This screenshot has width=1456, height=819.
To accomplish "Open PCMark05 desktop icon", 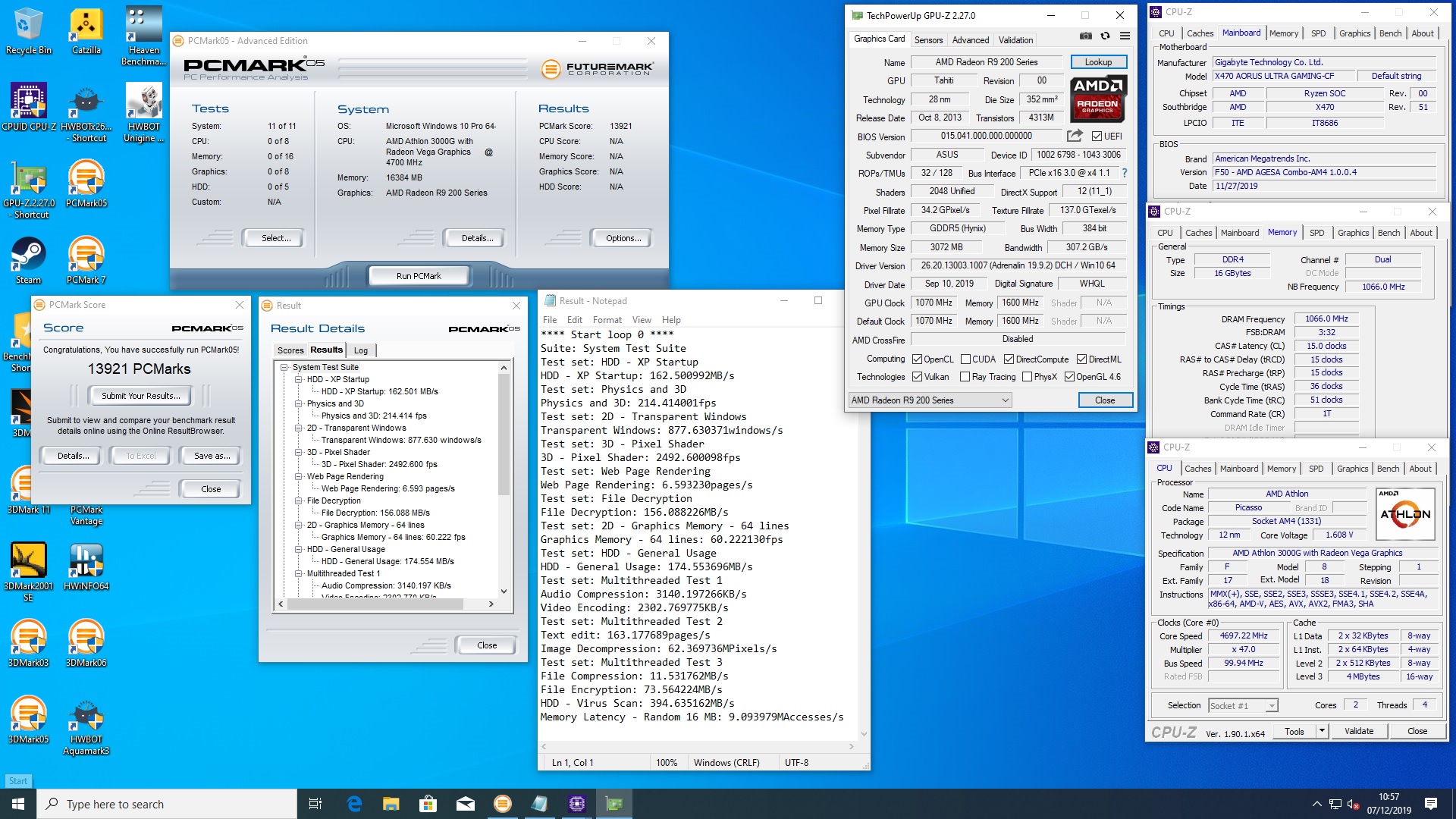I will 86,184.
